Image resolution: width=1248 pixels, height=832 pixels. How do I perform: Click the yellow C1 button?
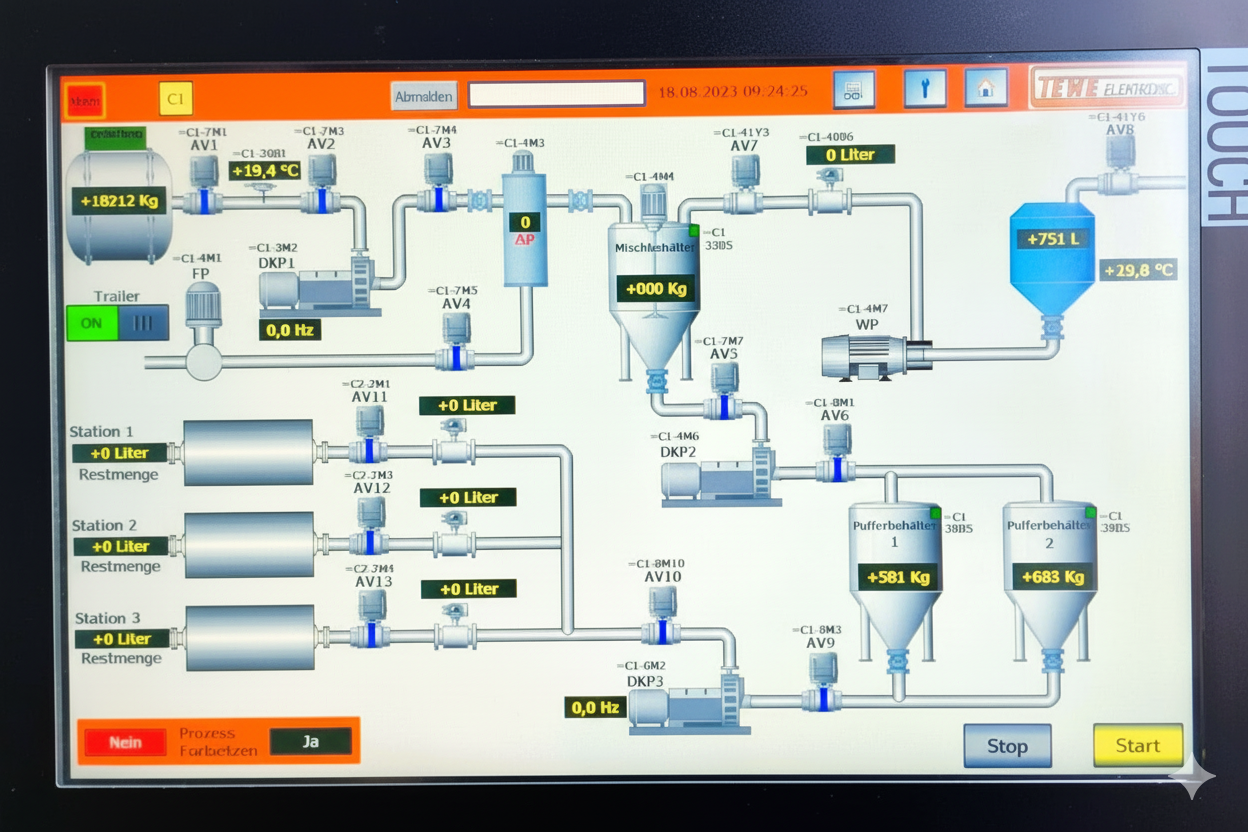(176, 99)
